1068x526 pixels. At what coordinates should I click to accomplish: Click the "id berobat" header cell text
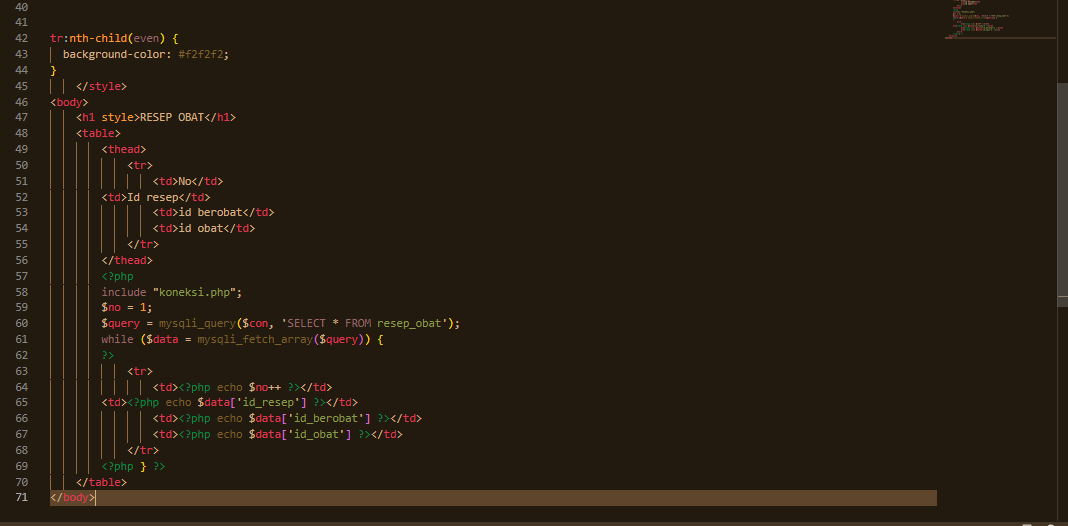click(x=210, y=213)
